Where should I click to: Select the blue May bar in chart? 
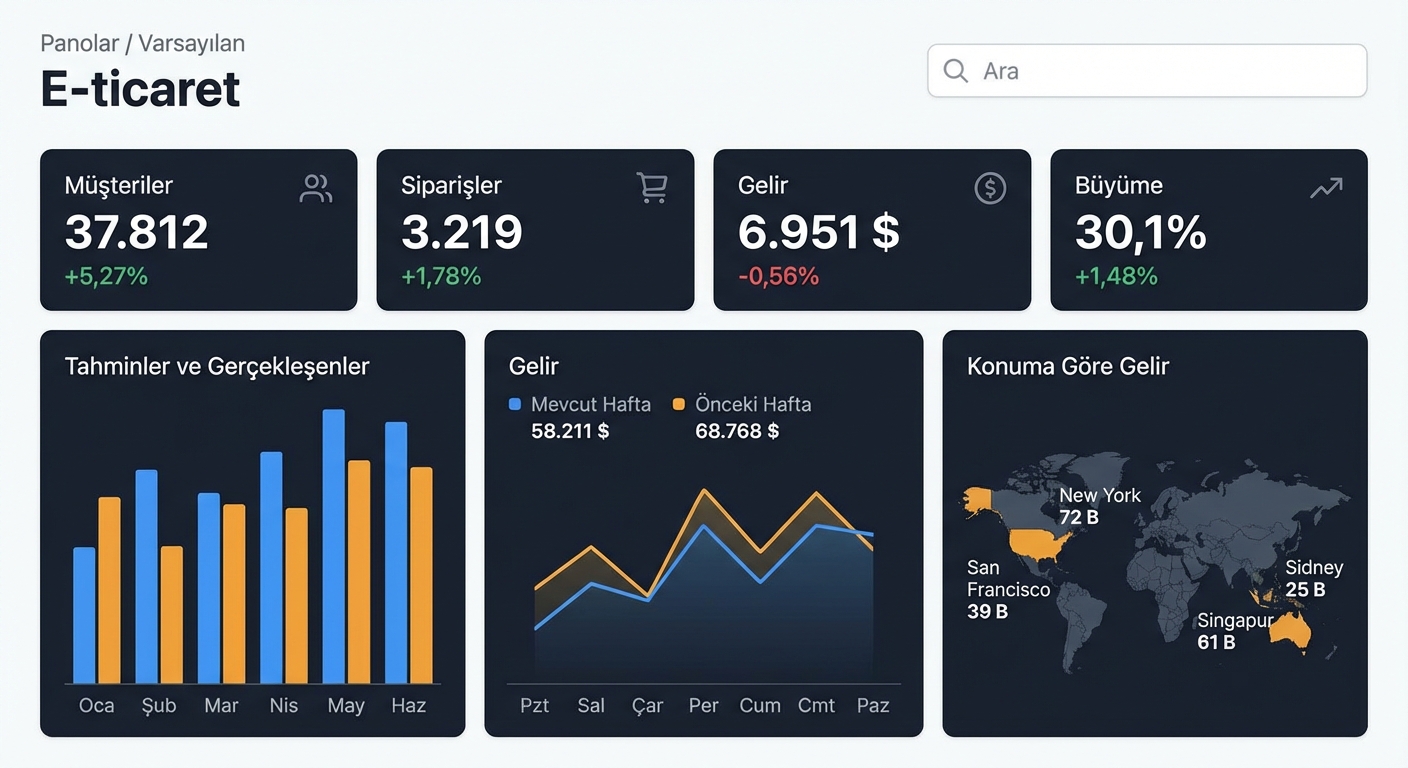click(333, 546)
